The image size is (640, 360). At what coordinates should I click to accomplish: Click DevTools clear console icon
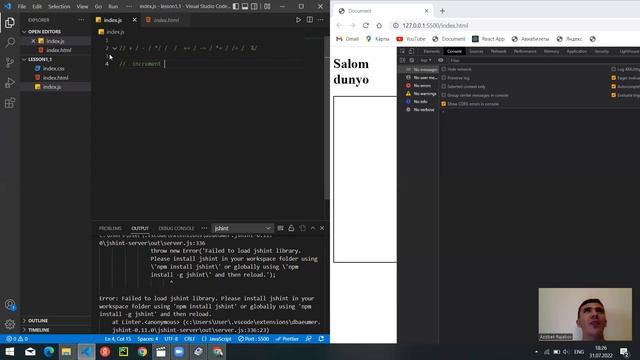(x=412, y=60)
